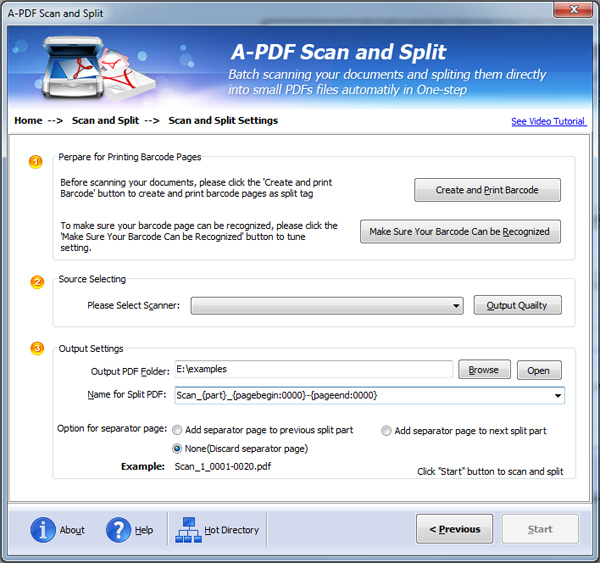Click Make Sure Your Barcode Can be Recognized
Screen dimensions: 600x563
460,232
